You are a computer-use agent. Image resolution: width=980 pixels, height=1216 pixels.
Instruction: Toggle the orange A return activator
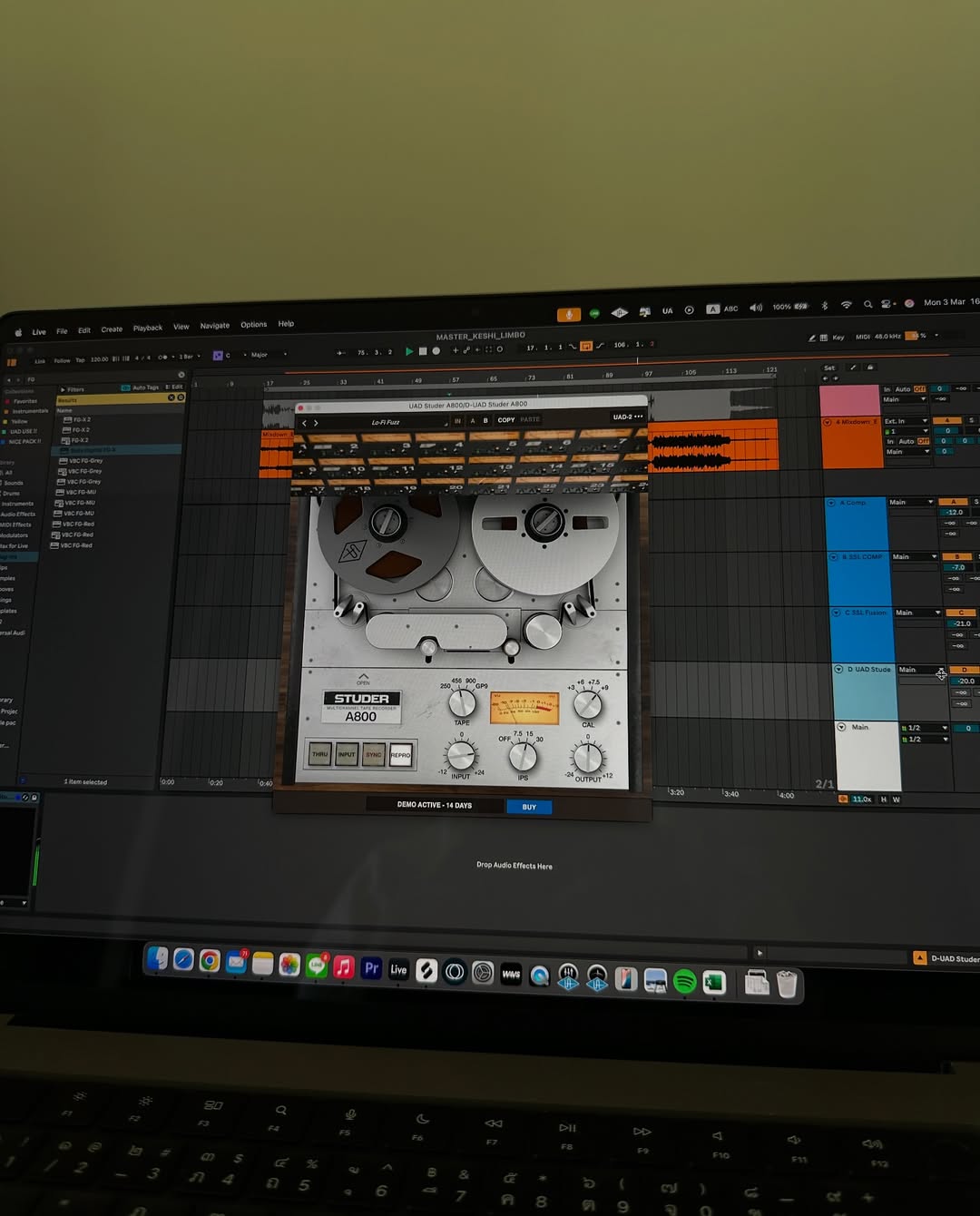953,501
